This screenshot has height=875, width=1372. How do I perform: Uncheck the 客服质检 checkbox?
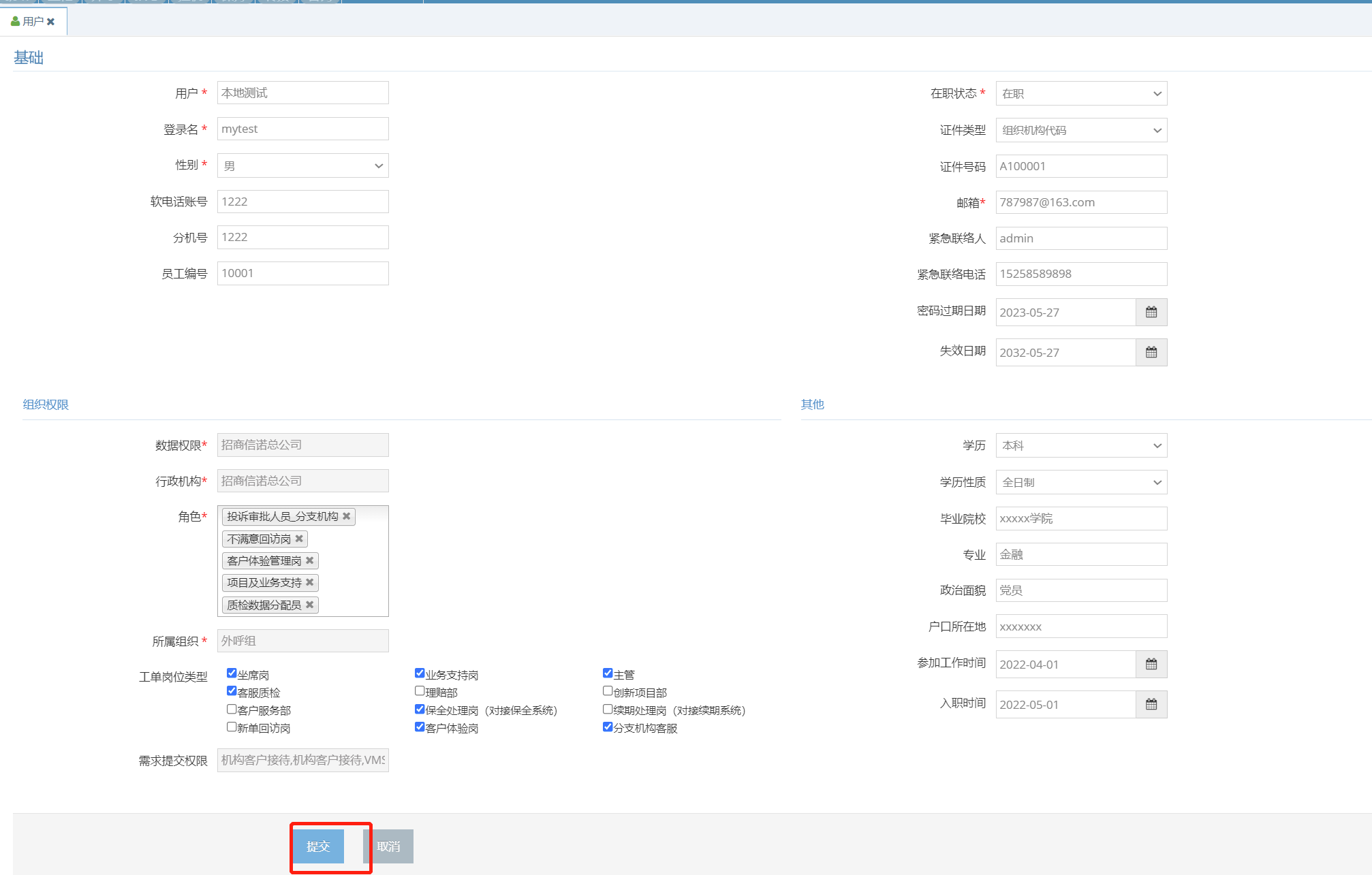pyautogui.click(x=232, y=691)
